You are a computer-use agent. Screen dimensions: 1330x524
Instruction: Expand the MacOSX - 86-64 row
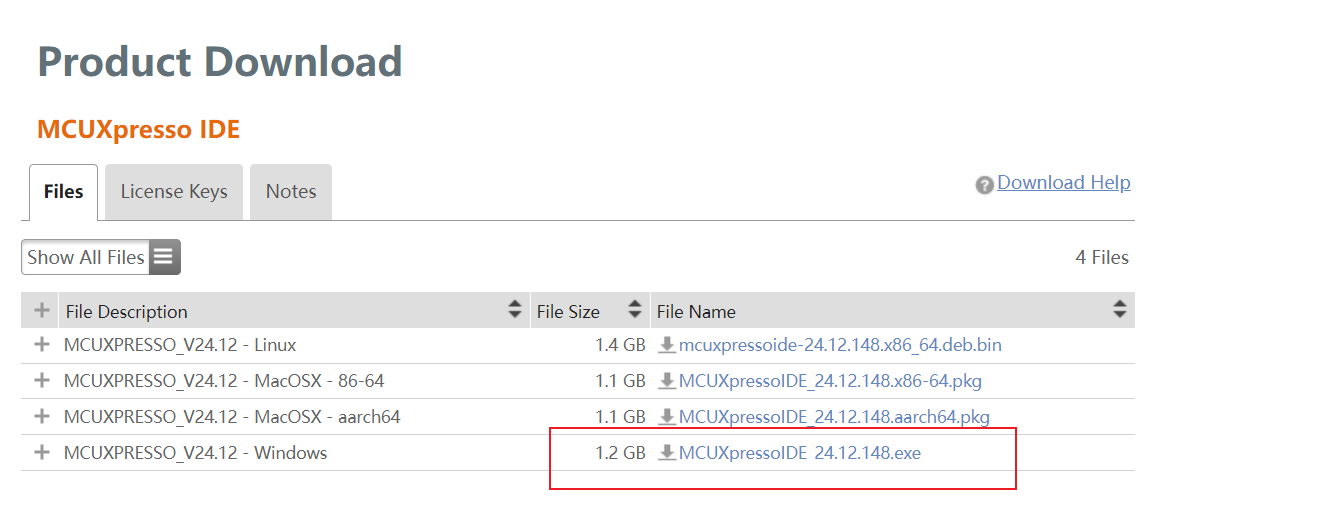click(x=42, y=381)
